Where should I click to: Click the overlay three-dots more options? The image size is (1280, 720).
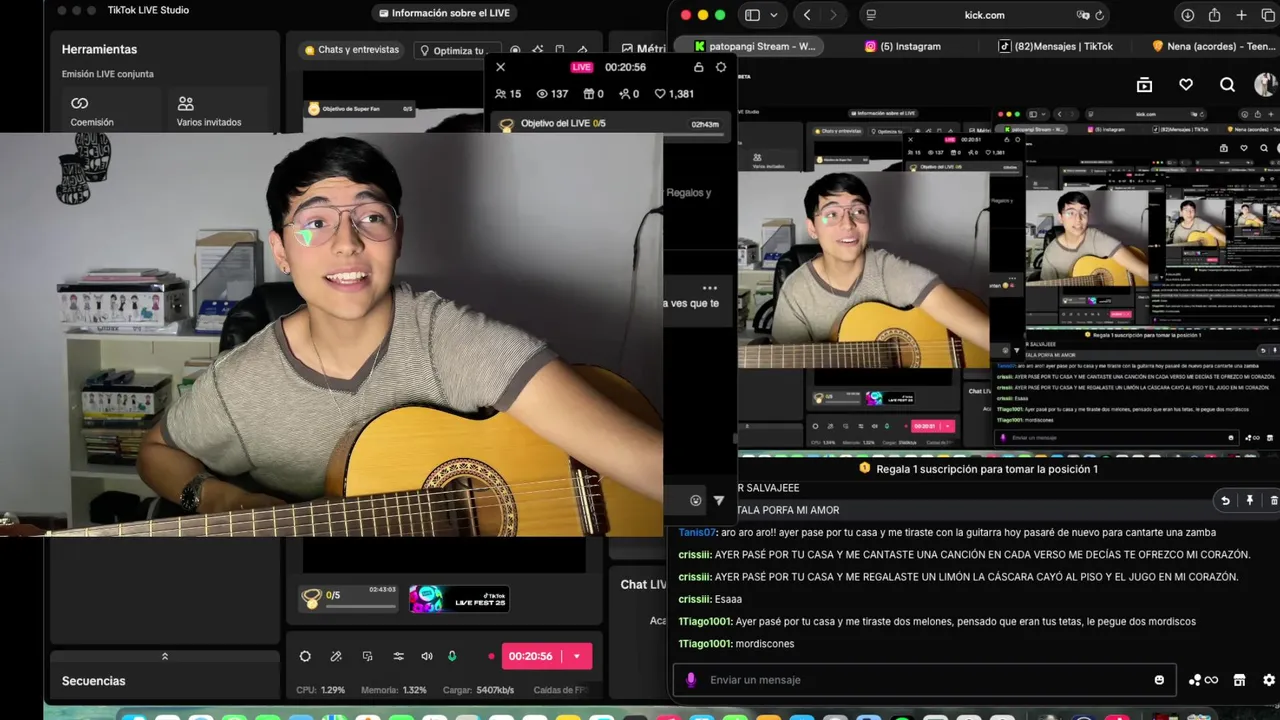pos(710,288)
